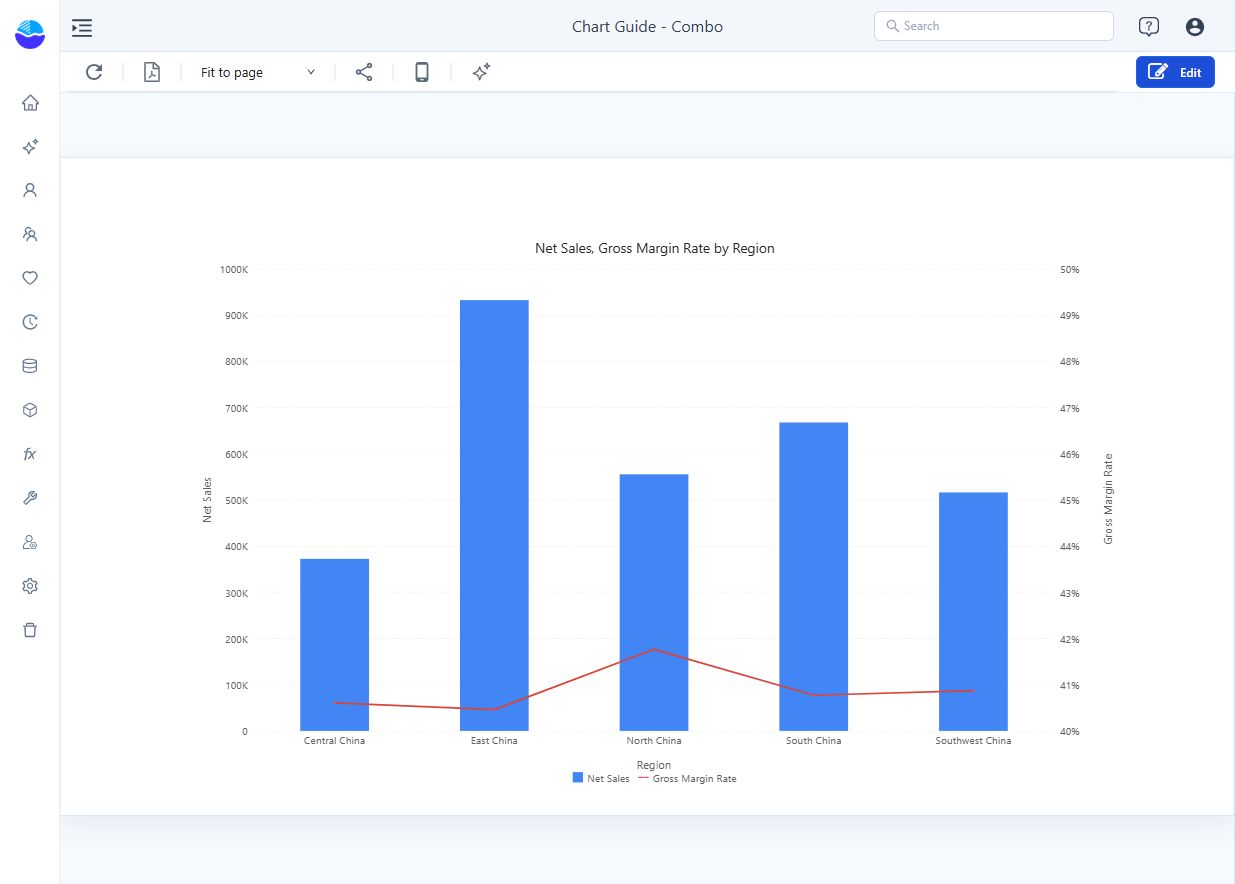Open the recent clock icon in sidebar
This screenshot has width=1235, height=884.
pos(30,322)
